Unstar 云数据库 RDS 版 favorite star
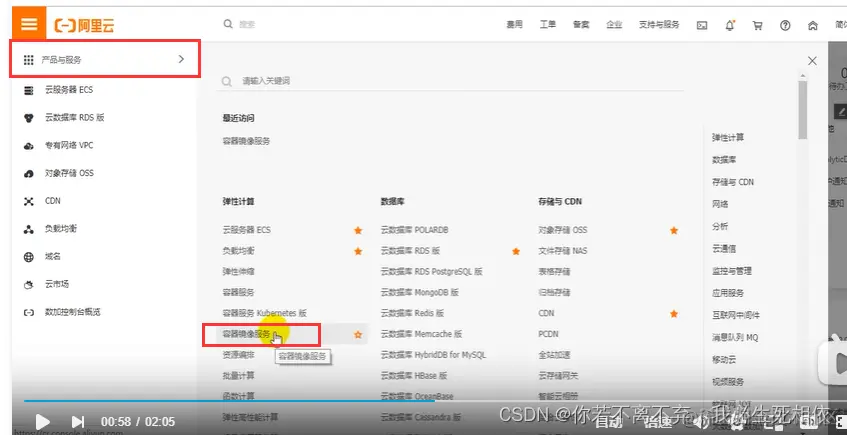The height and width of the screenshot is (435, 847). tap(516, 251)
